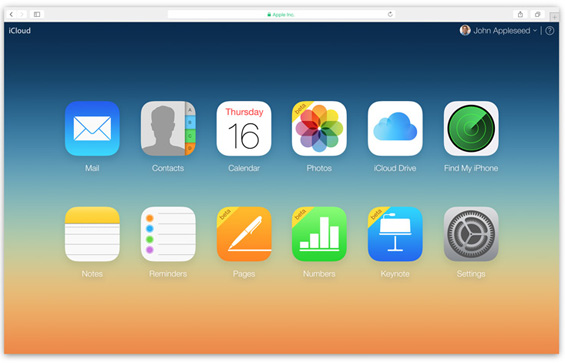Click the Calendar label text

coord(244,168)
